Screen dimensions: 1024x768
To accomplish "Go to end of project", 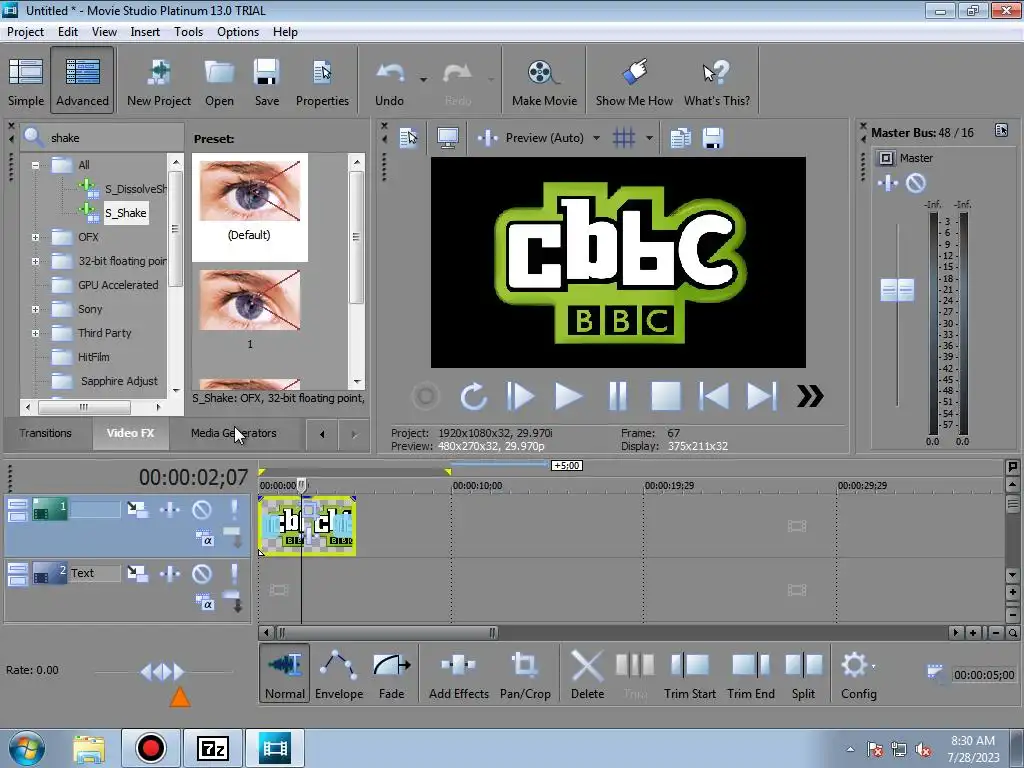I will (x=761, y=396).
